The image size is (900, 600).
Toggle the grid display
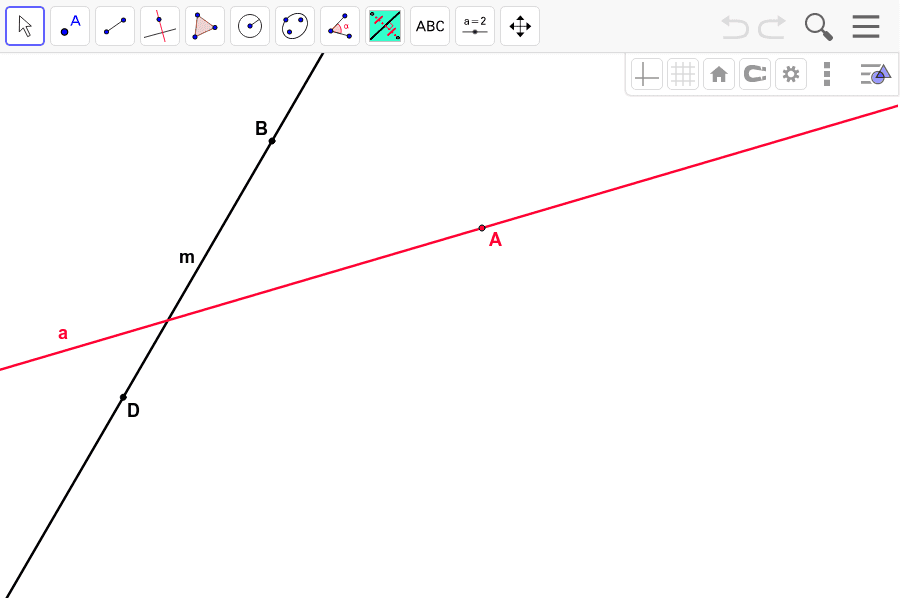click(683, 74)
